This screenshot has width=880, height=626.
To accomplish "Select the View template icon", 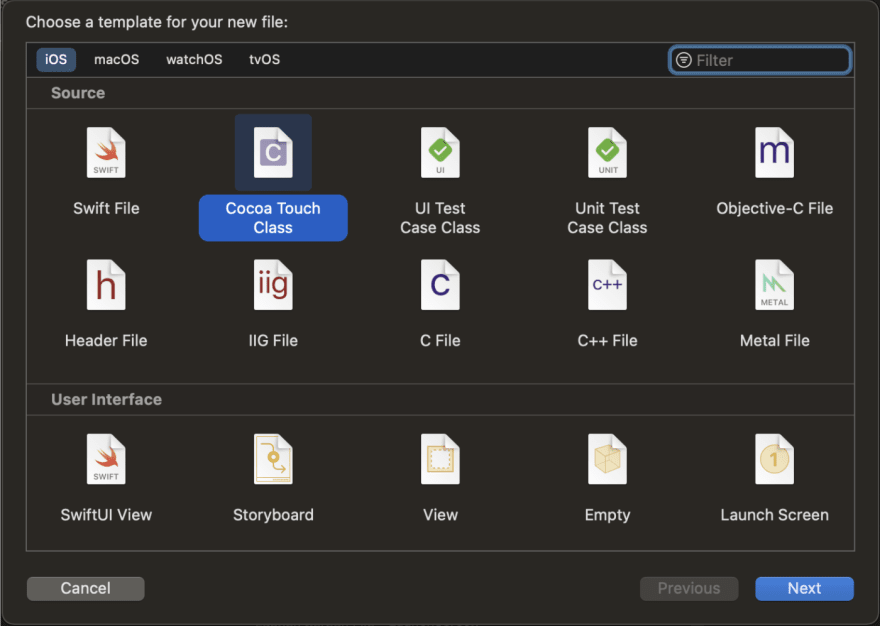I will pyautogui.click(x=440, y=459).
